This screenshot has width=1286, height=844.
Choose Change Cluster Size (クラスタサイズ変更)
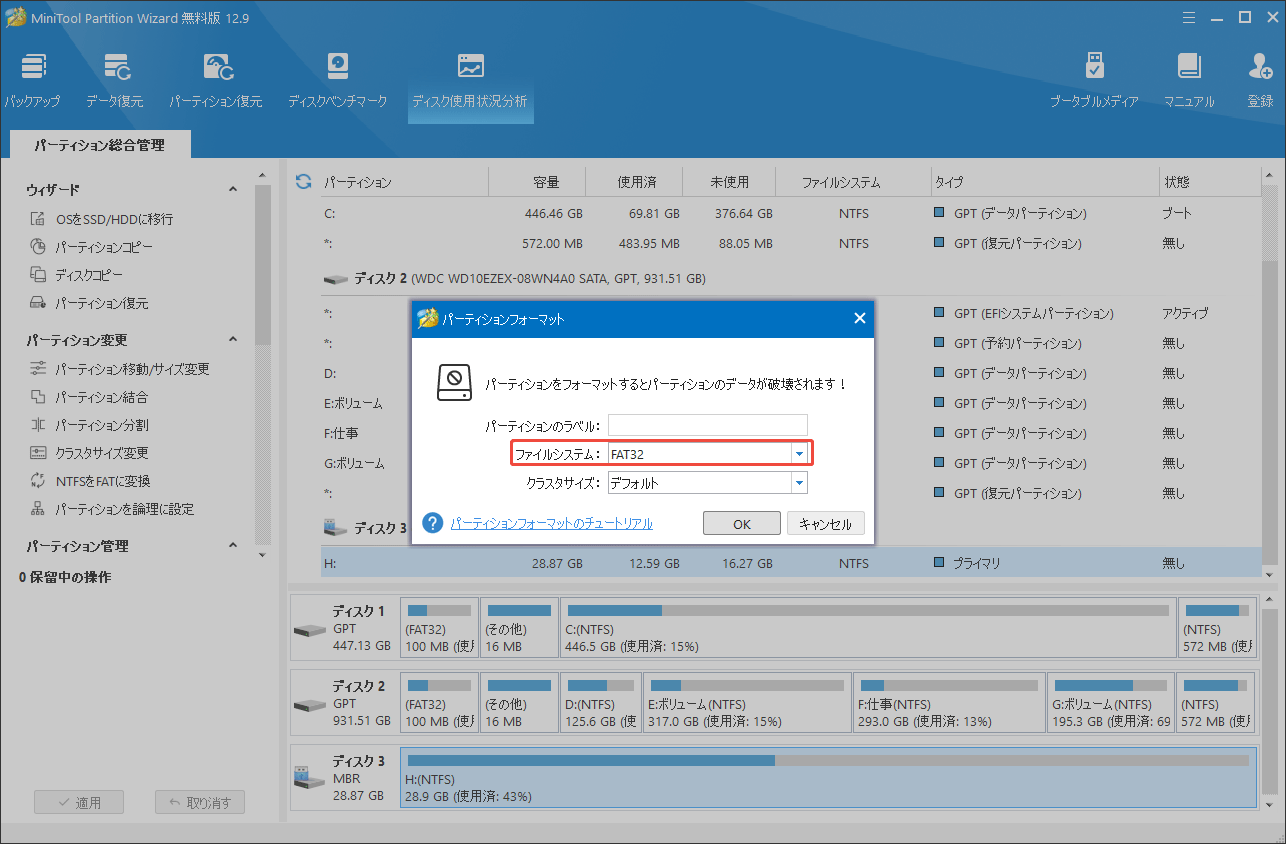click(x=88, y=453)
